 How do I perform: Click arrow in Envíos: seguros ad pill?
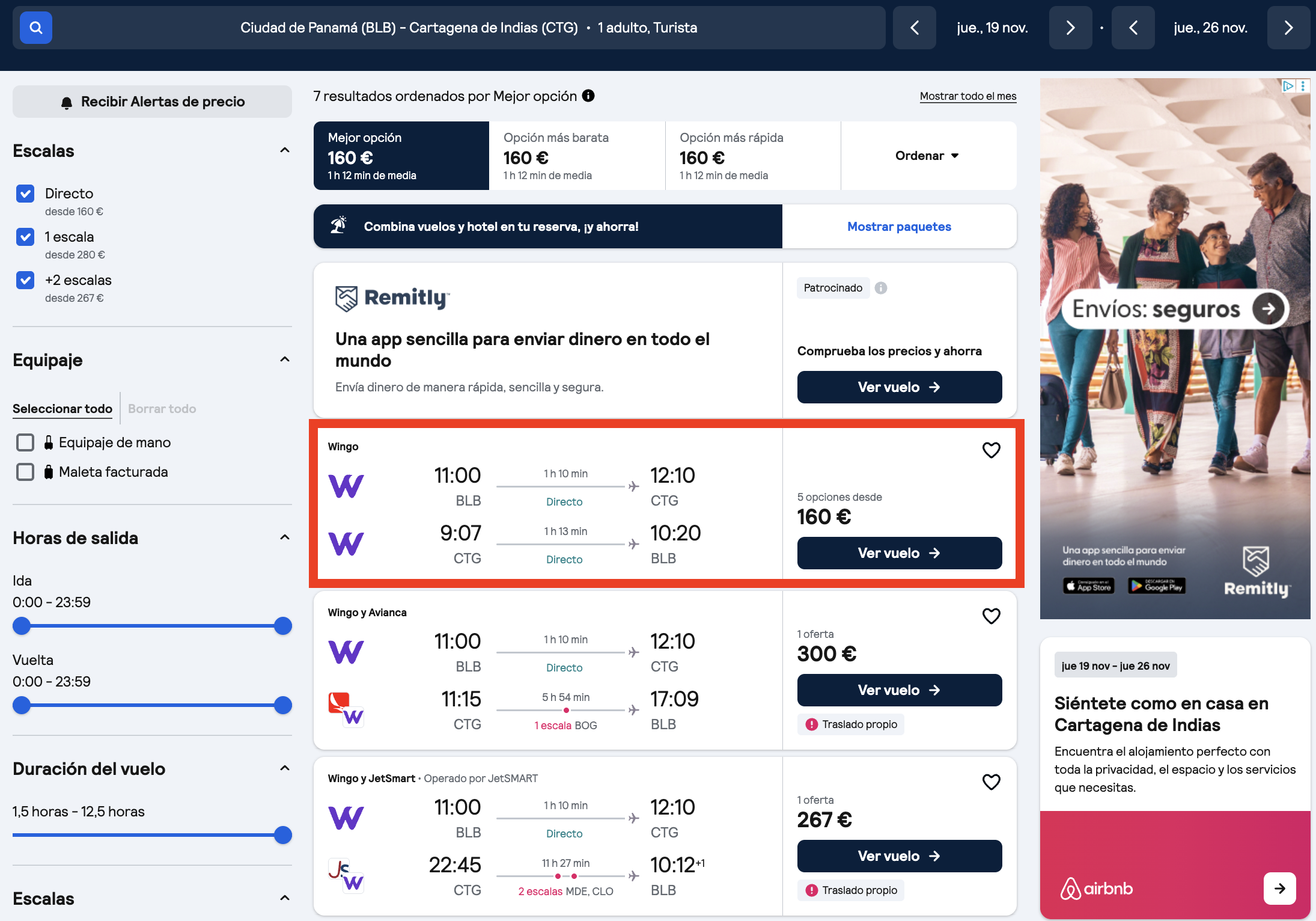pos(1268,308)
